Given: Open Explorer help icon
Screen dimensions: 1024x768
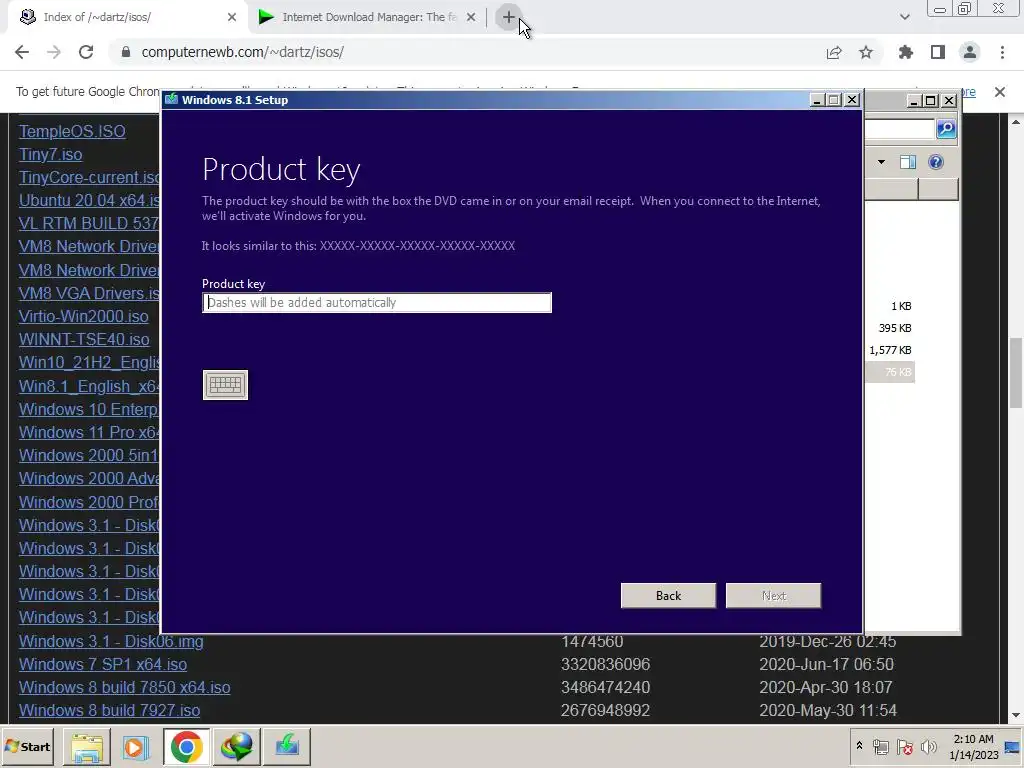Looking at the screenshot, I should click(x=935, y=162).
